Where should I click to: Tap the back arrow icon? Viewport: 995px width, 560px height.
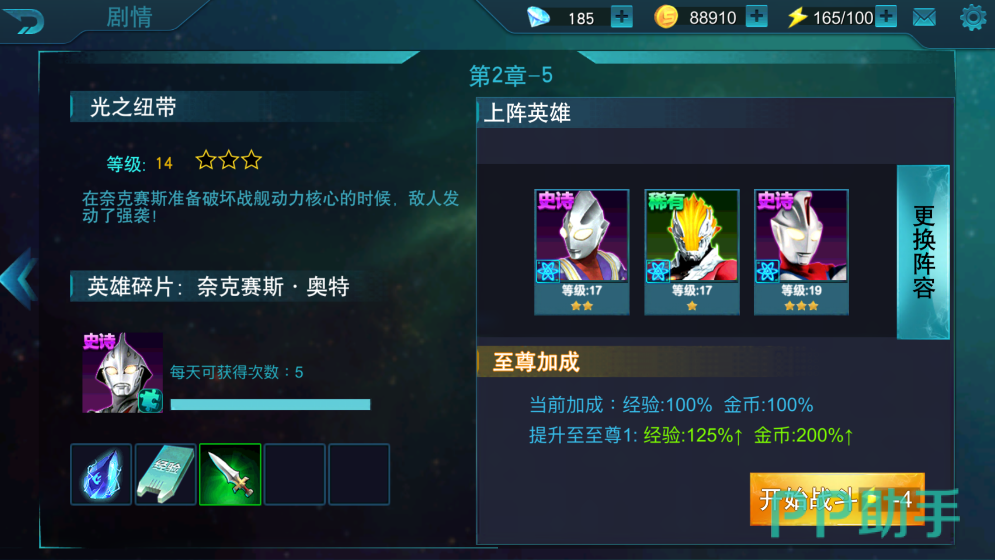[x=23, y=20]
